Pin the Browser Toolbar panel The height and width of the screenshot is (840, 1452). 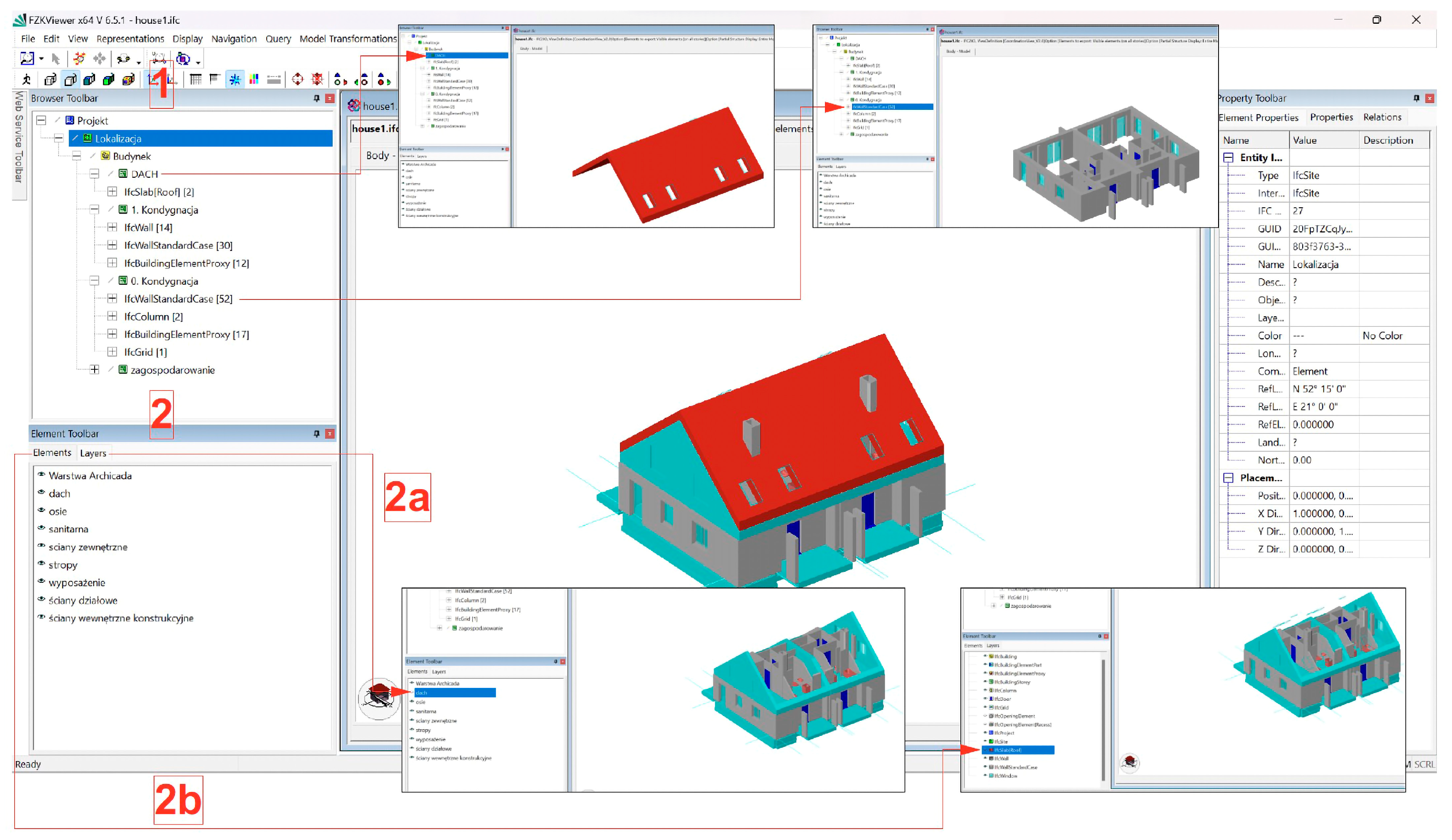316,98
